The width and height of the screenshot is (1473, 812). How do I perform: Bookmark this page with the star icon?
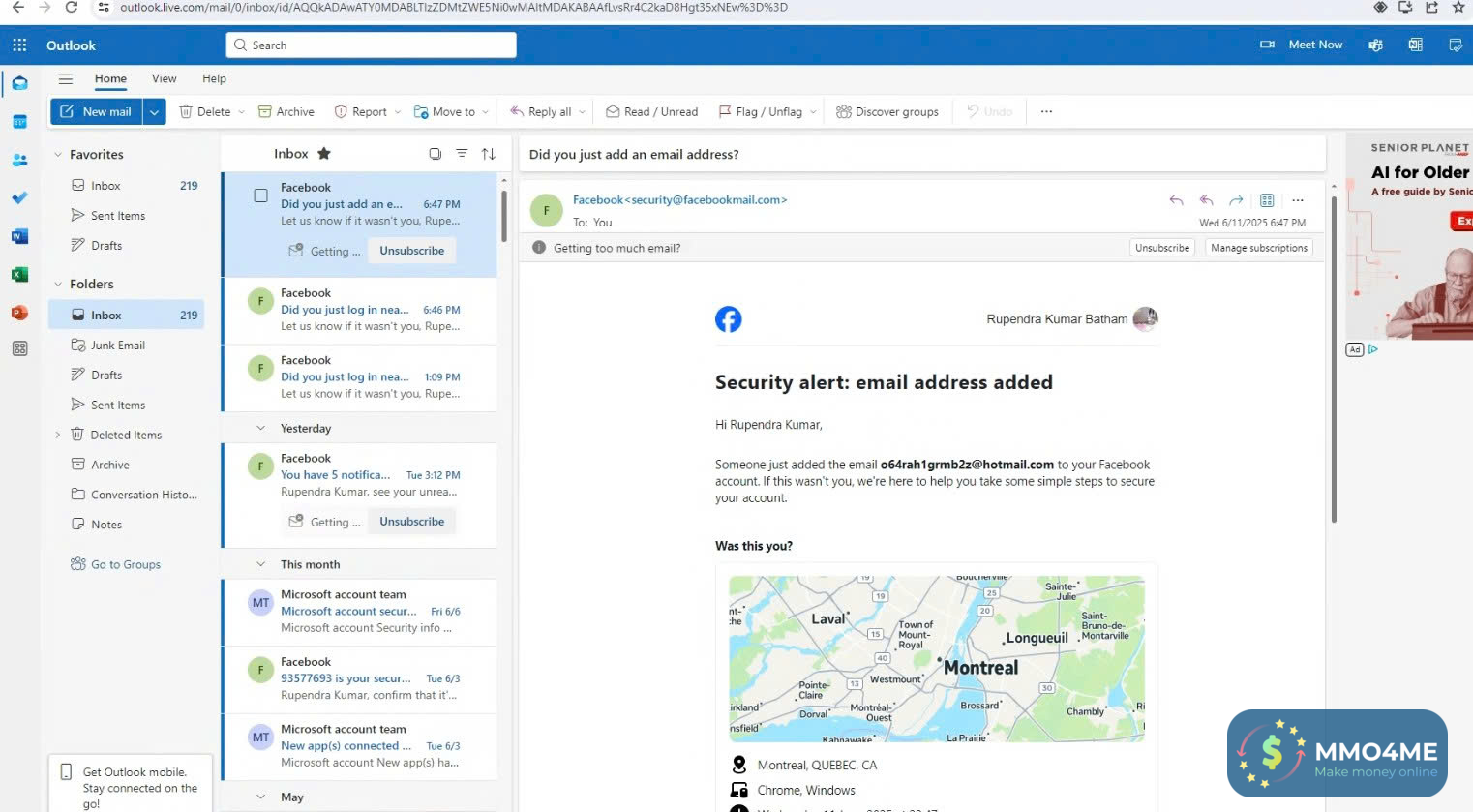(x=1458, y=8)
